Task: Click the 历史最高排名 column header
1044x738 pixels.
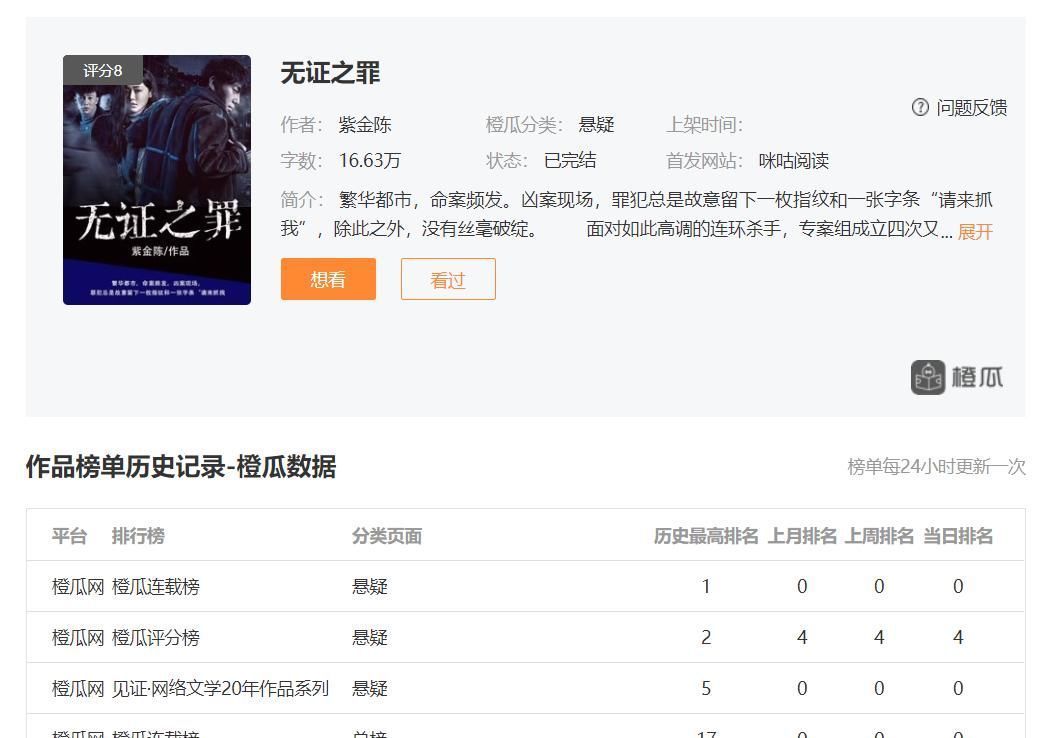Action: (x=706, y=536)
